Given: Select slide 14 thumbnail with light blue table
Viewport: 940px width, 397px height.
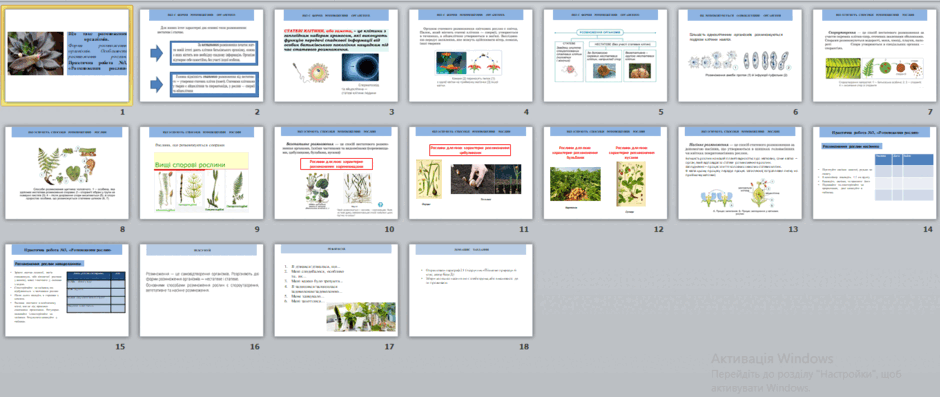Looking at the screenshot, I should click(x=875, y=173).
